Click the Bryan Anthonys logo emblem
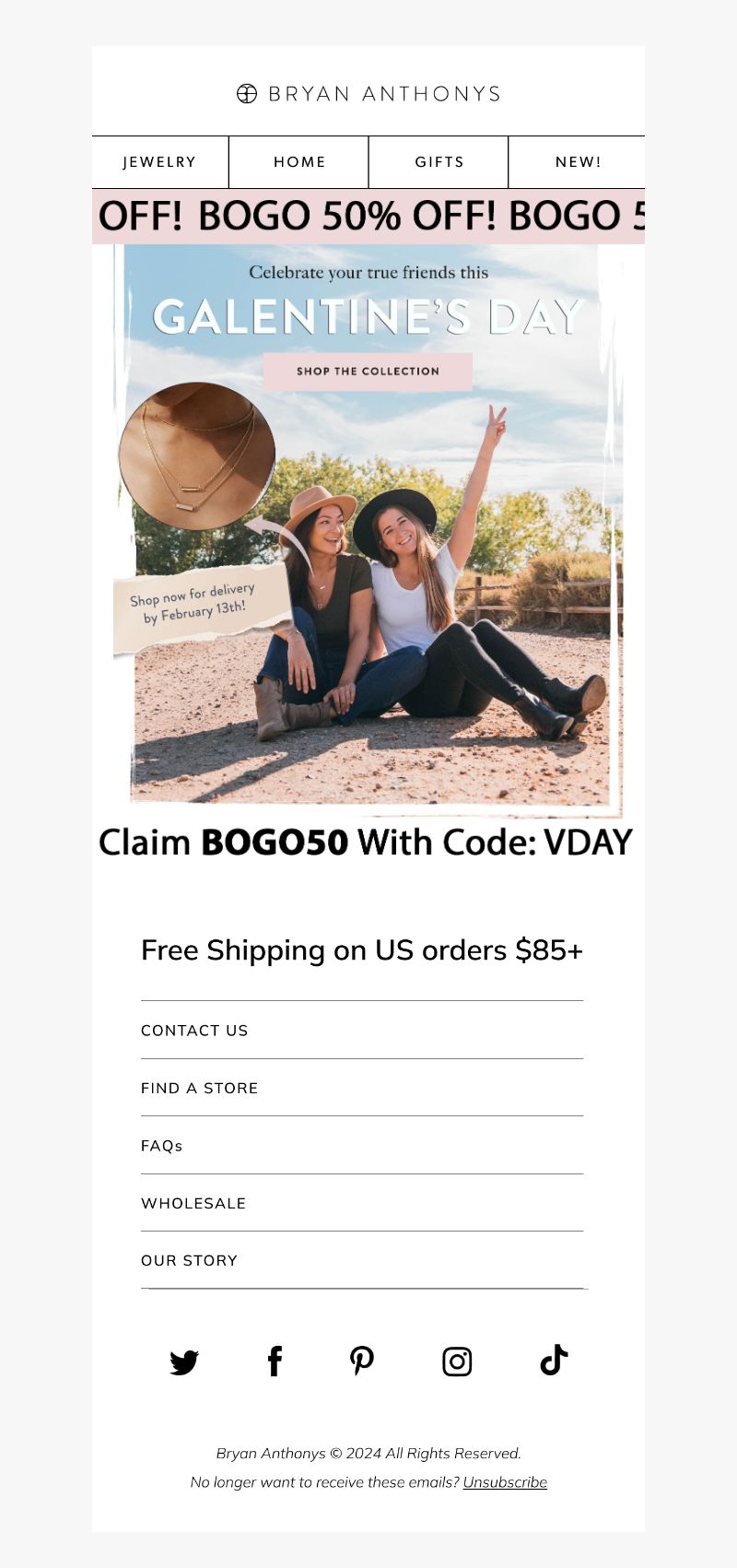Screen dimensions: 737x1568 pos(247,93)
